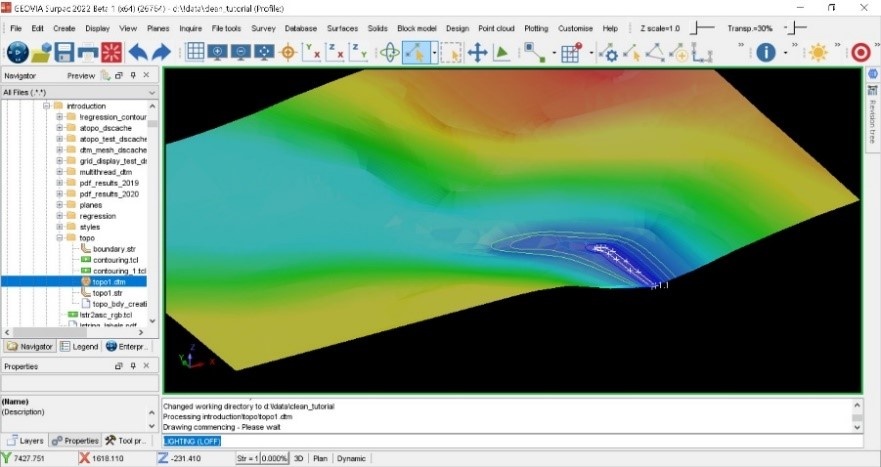
Task: Open the Block model menu
Action: pos(417,28)
